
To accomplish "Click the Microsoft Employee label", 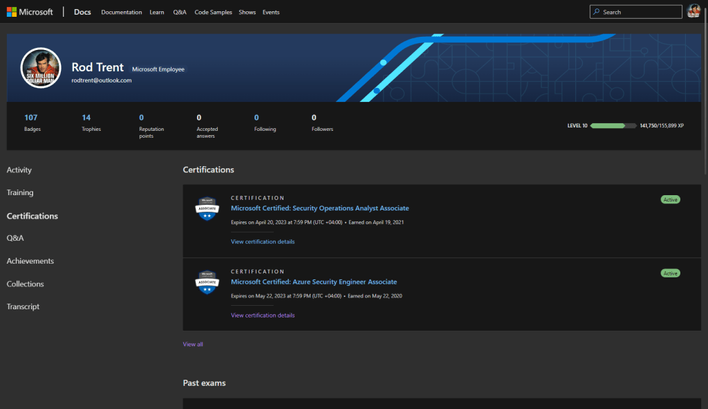I will (x=158, y=69).
